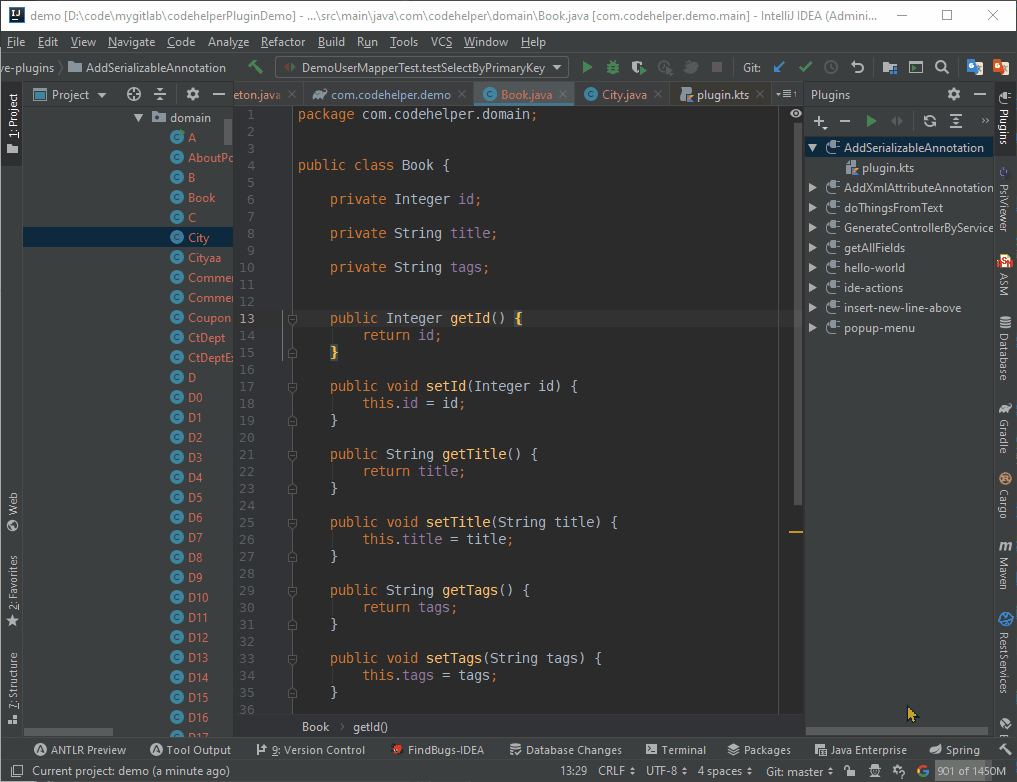Close the Book.java tab
The image size is (1017, 782).
[x=563, y=95]
